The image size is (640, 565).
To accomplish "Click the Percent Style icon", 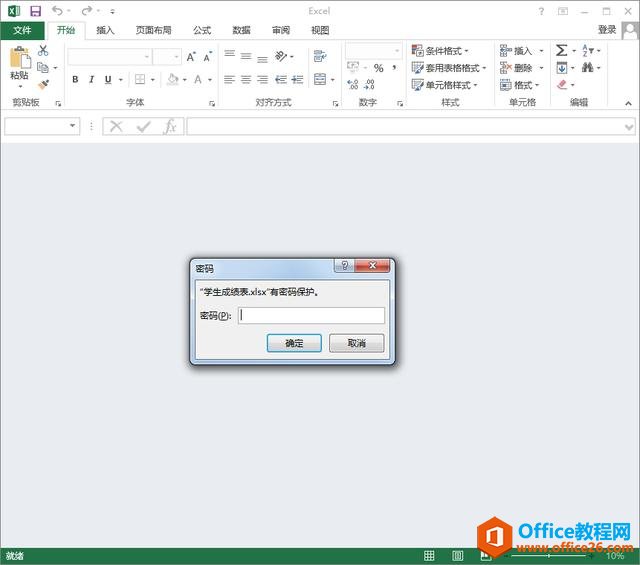I will 378,68.
